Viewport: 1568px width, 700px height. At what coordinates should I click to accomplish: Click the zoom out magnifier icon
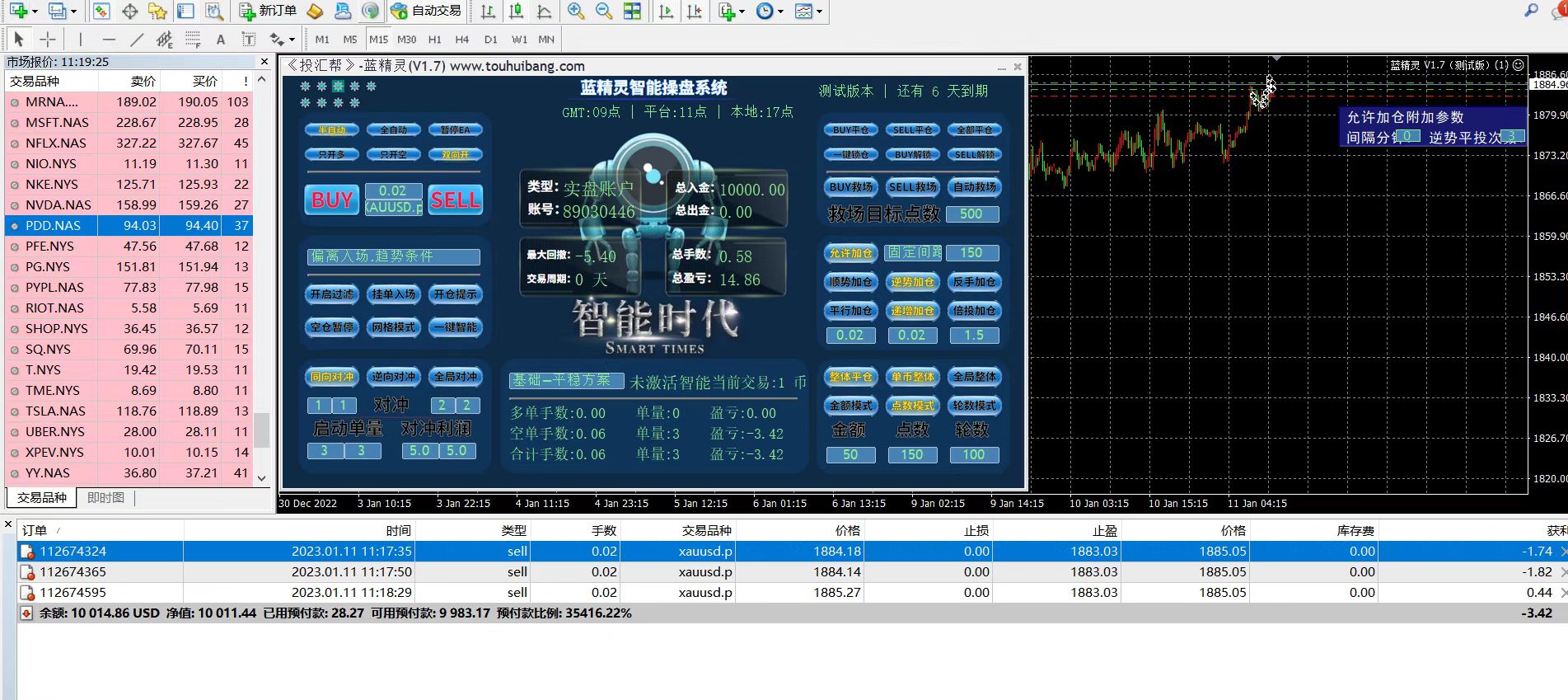pyautogui.click(x=604, y=11)
